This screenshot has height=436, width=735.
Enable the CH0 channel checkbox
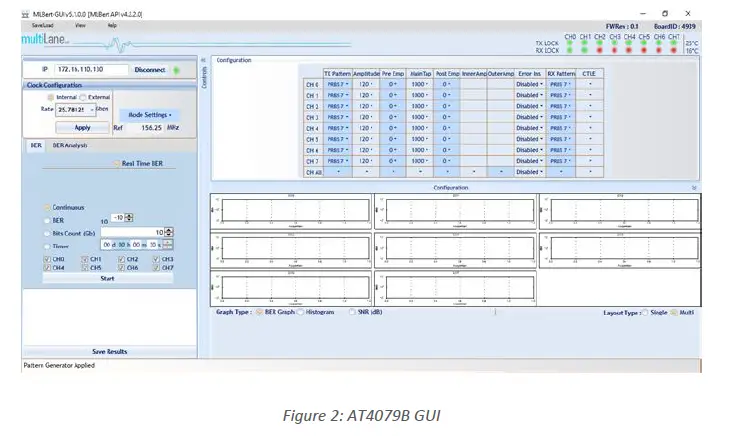[x=47, y=259]
